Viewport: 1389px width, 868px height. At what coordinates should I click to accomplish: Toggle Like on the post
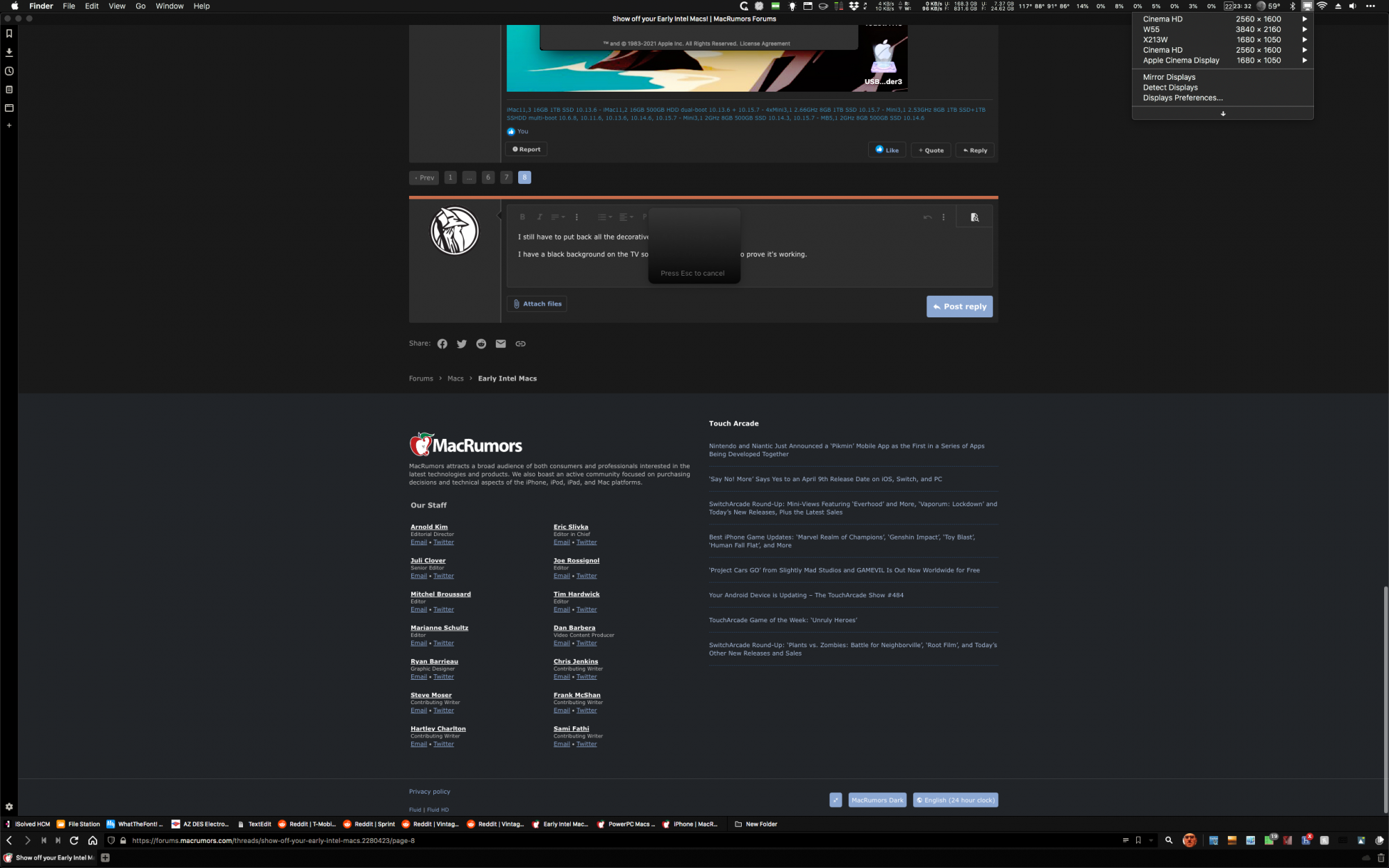coord(887,150)
